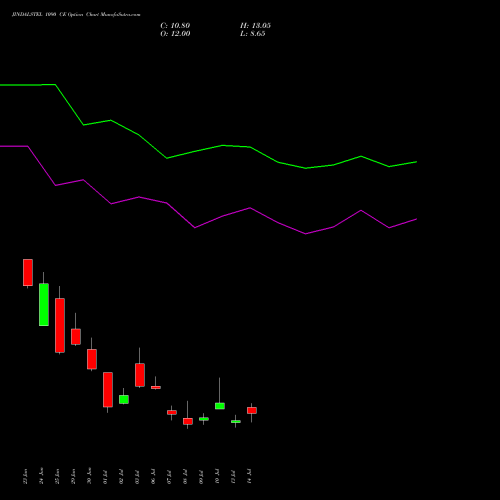
Task: Select the red candle for 01 Jul
Action: (108, 389)
